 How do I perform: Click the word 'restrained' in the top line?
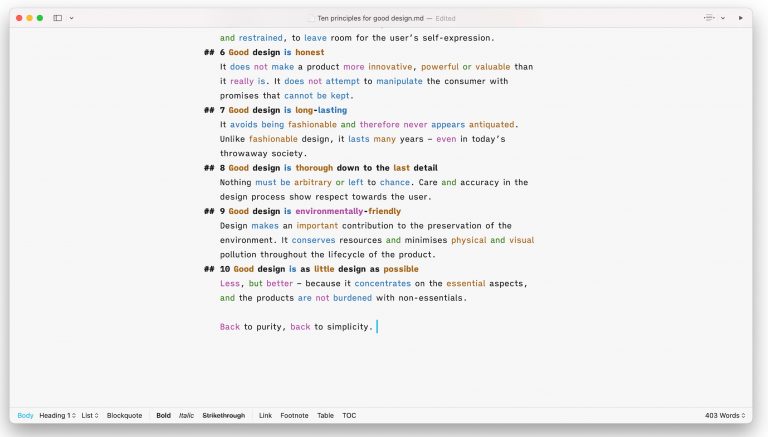pos(261,38)
